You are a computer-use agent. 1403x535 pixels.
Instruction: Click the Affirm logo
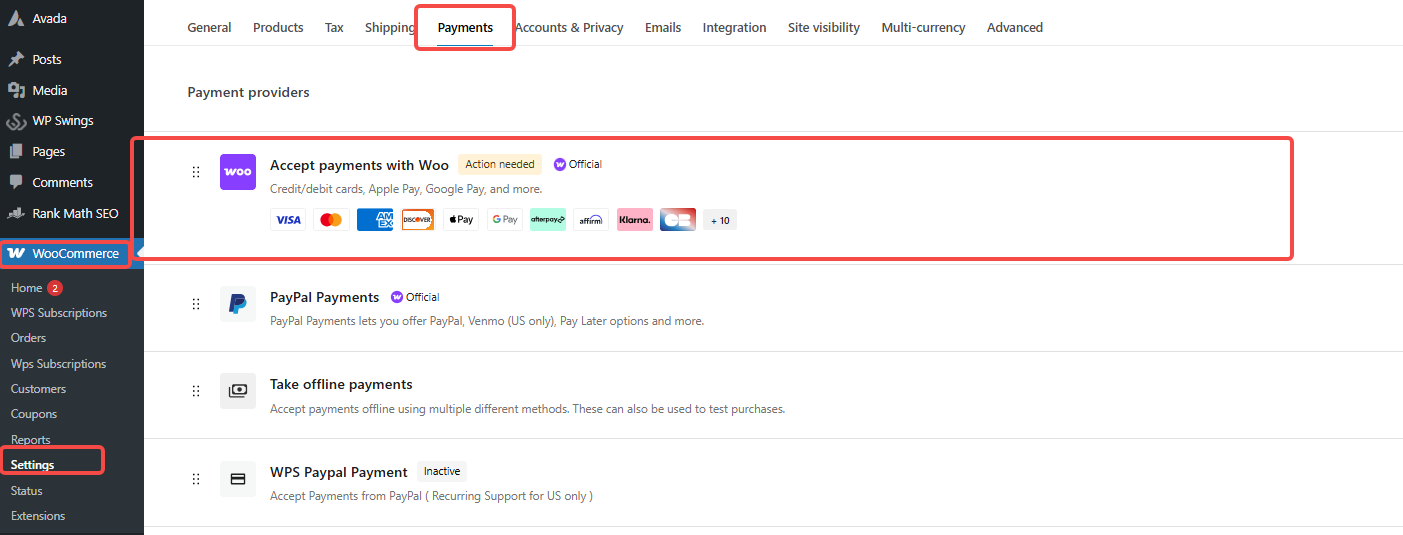pos(591,220)
